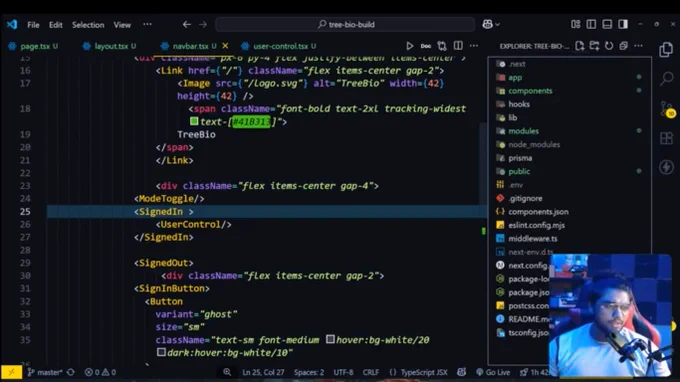The height and width of the screenshot is (382, 680).
Task: Switch to the page.tsx tab
Action: 35,46
